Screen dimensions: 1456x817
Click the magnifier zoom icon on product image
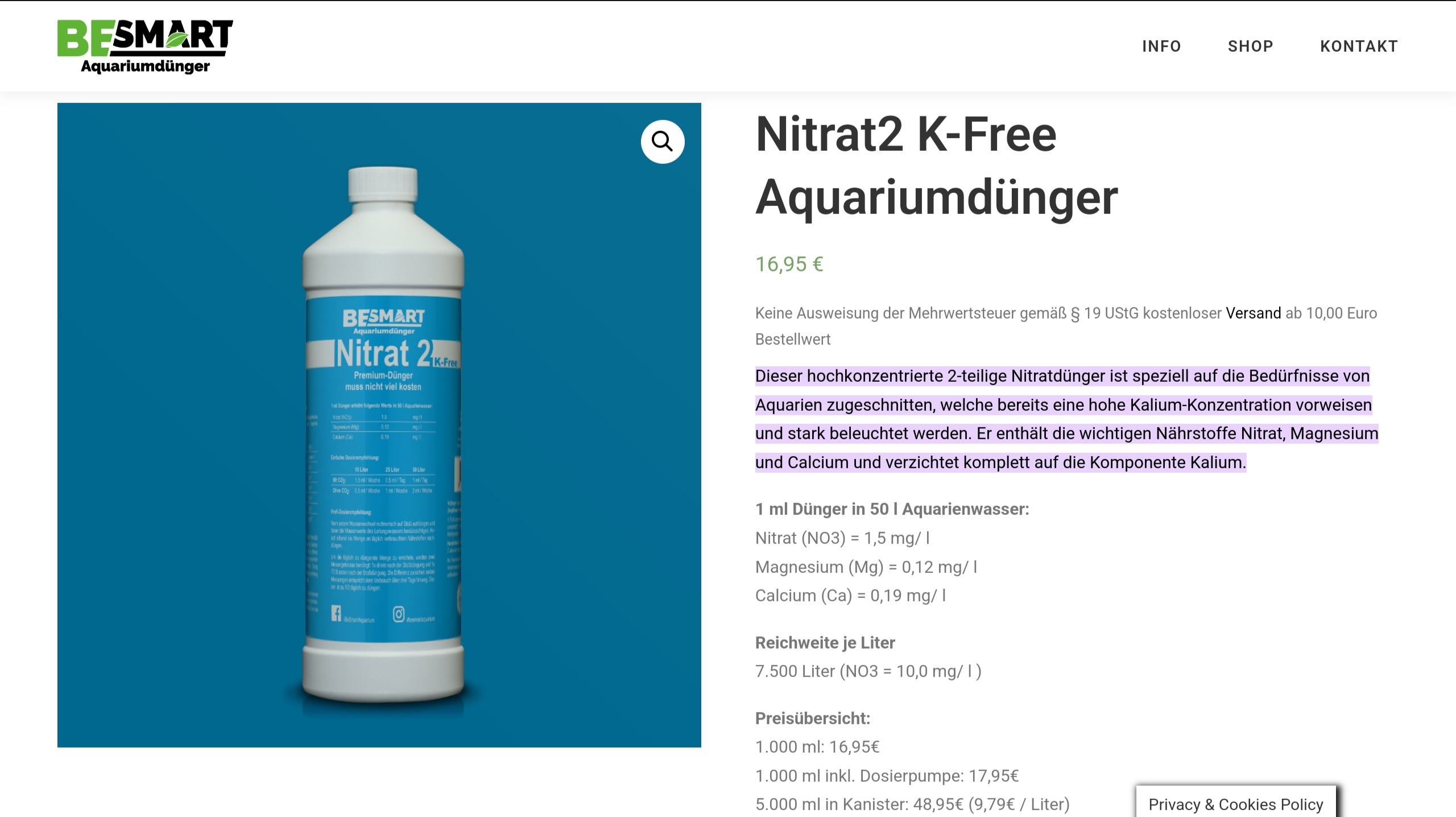[x=663, y=142]
